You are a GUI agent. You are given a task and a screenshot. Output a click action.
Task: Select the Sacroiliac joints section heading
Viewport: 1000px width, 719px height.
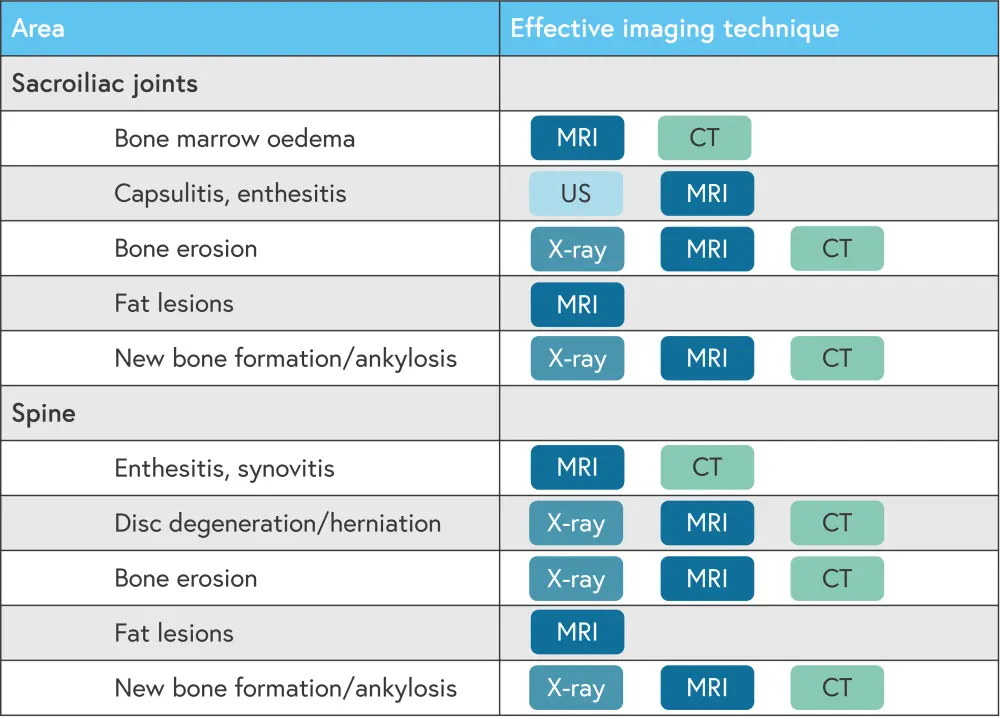click(105, 83)
